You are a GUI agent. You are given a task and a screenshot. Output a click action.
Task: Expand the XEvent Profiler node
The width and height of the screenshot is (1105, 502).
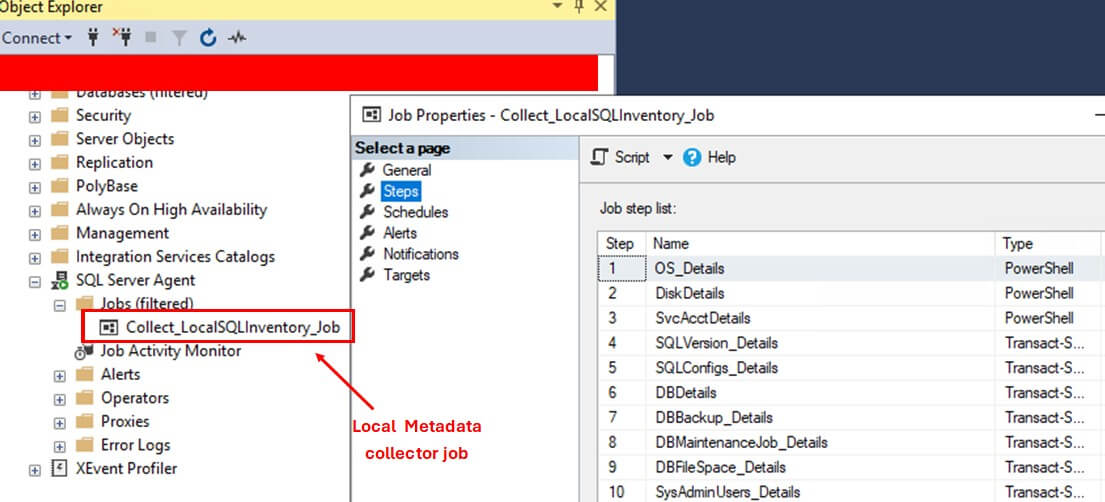35,470
